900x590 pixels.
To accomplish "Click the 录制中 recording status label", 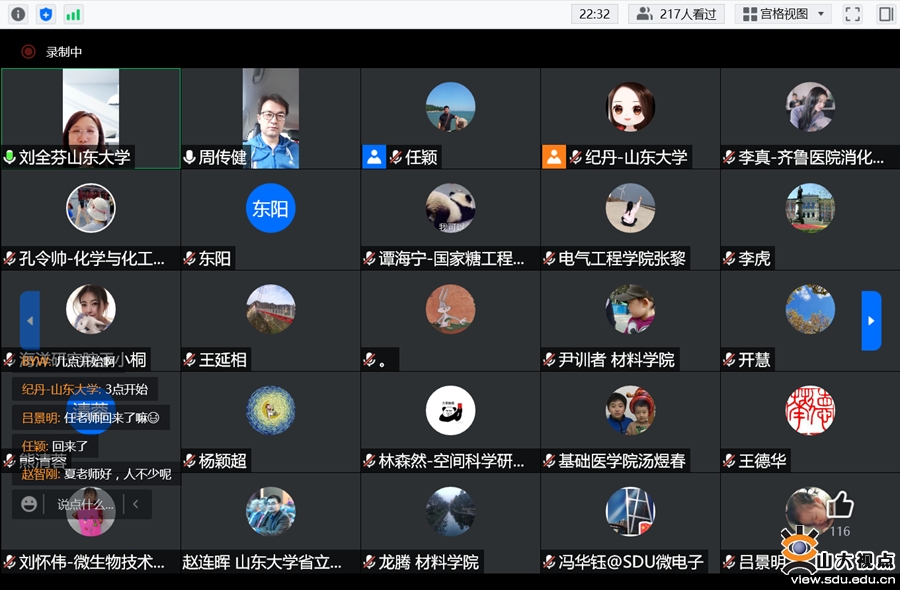I will (x=64, y=52).
